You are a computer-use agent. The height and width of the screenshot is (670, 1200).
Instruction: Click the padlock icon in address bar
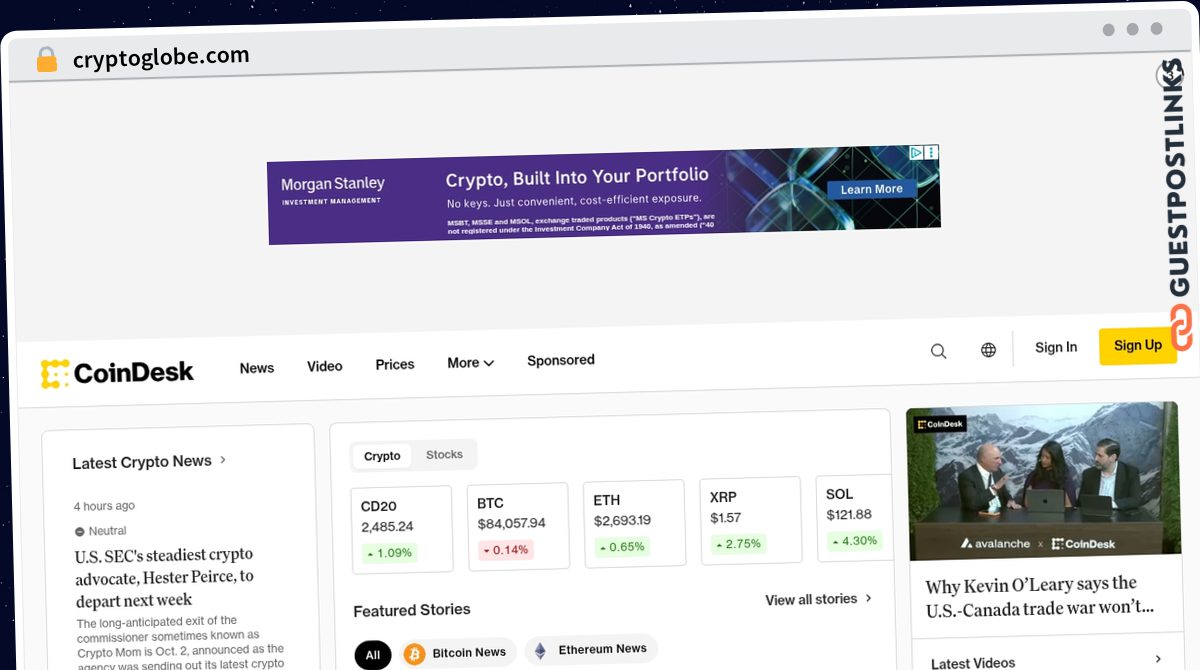47,60
